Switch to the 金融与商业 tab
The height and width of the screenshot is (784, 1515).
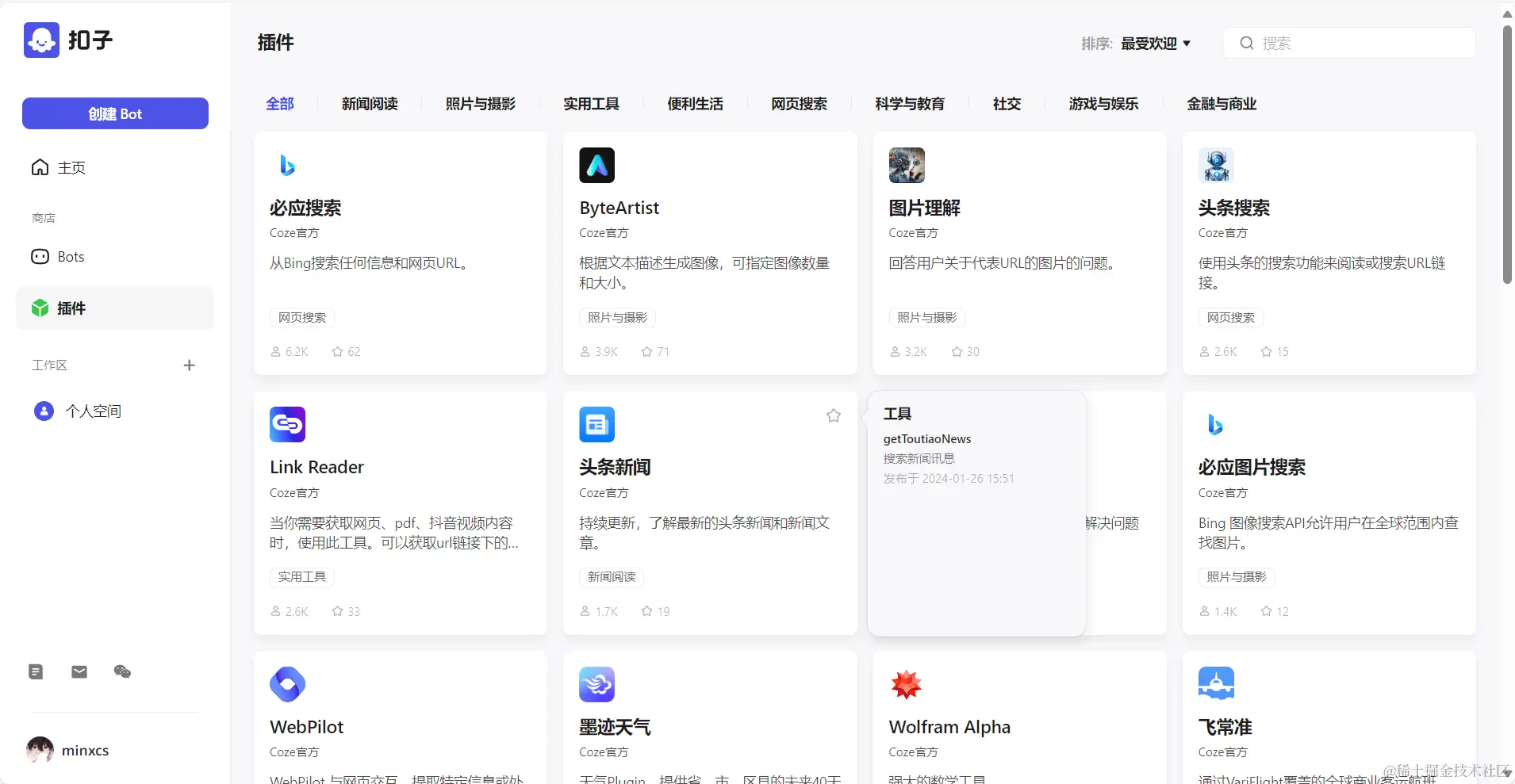coord(1222,104)
